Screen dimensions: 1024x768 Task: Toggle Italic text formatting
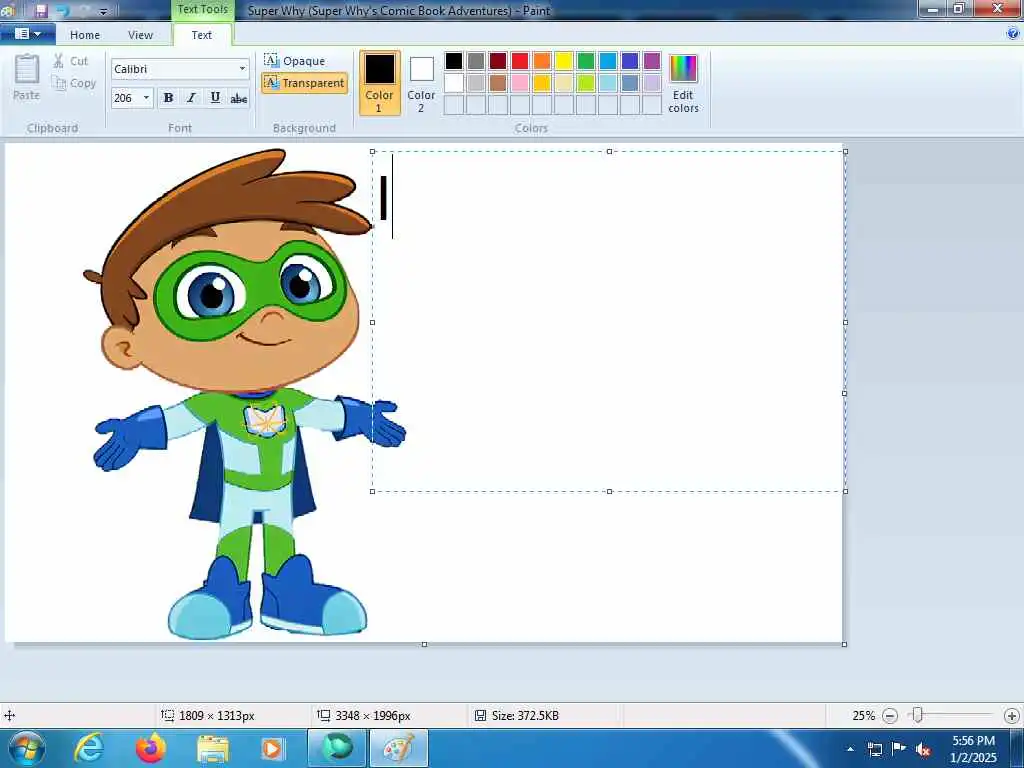191,98
